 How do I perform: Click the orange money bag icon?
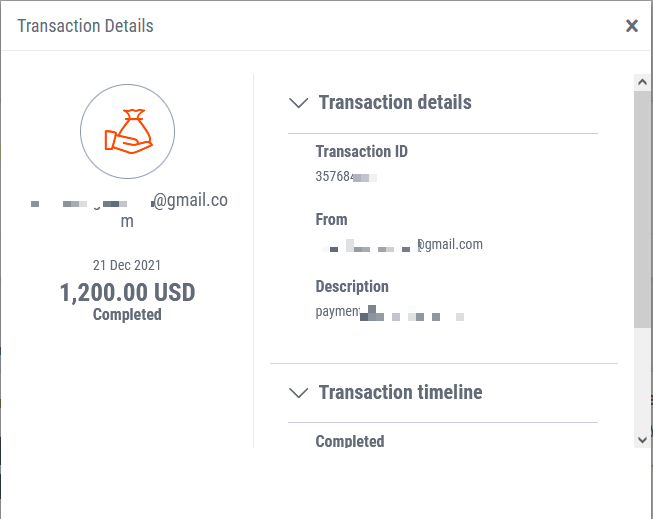pos(127,130)
